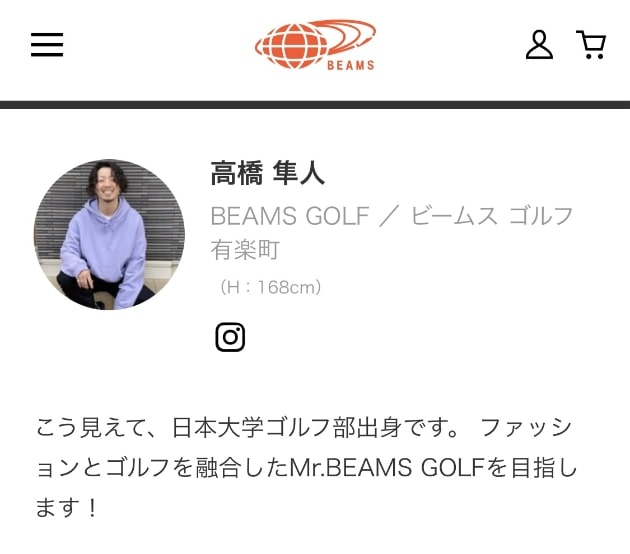
Task: Click the height text H：168cm
Action: pyautogui.click(x=270, y=287)
